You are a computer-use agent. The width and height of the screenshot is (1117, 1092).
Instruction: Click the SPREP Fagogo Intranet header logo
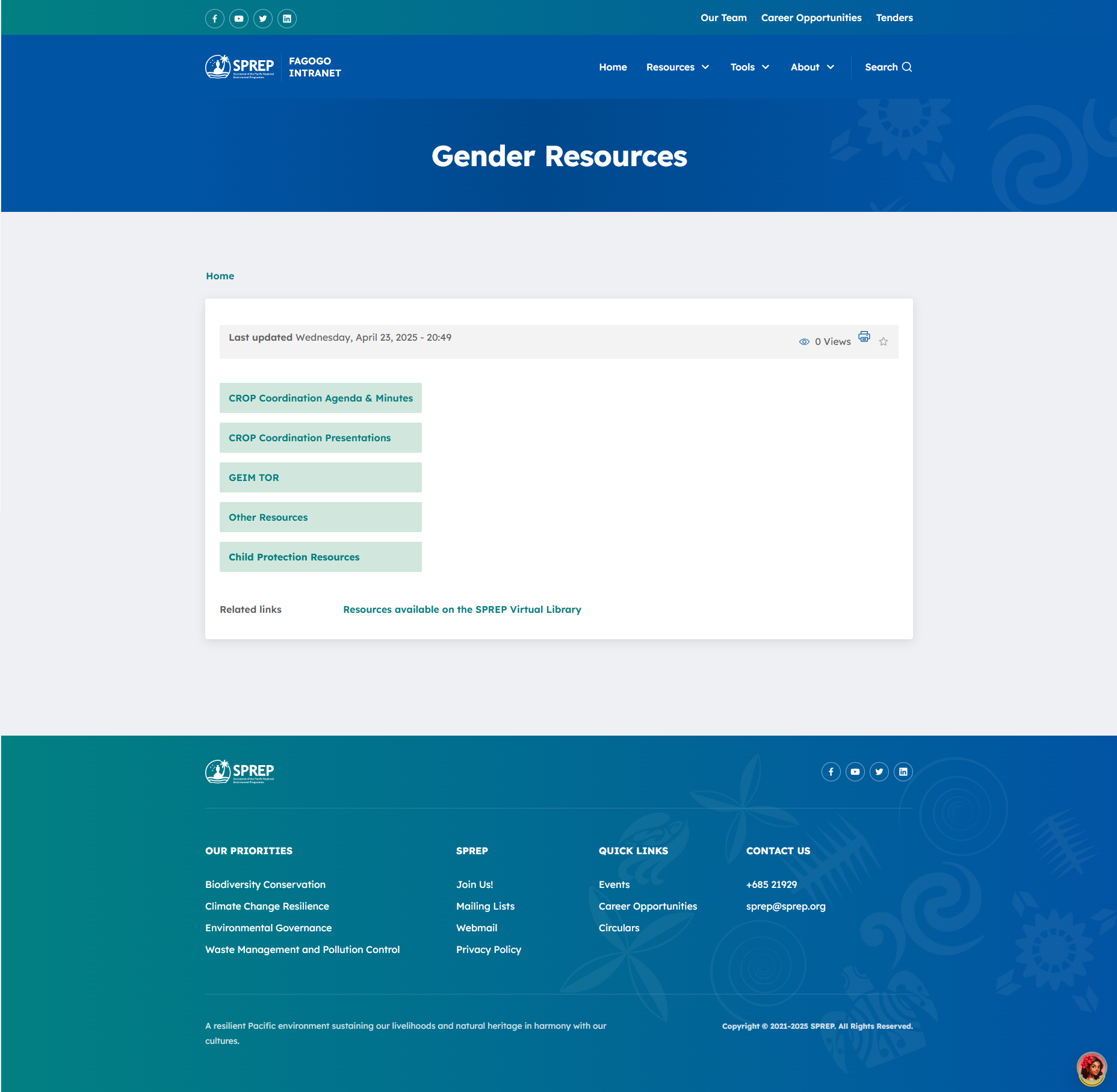(273, 67)
